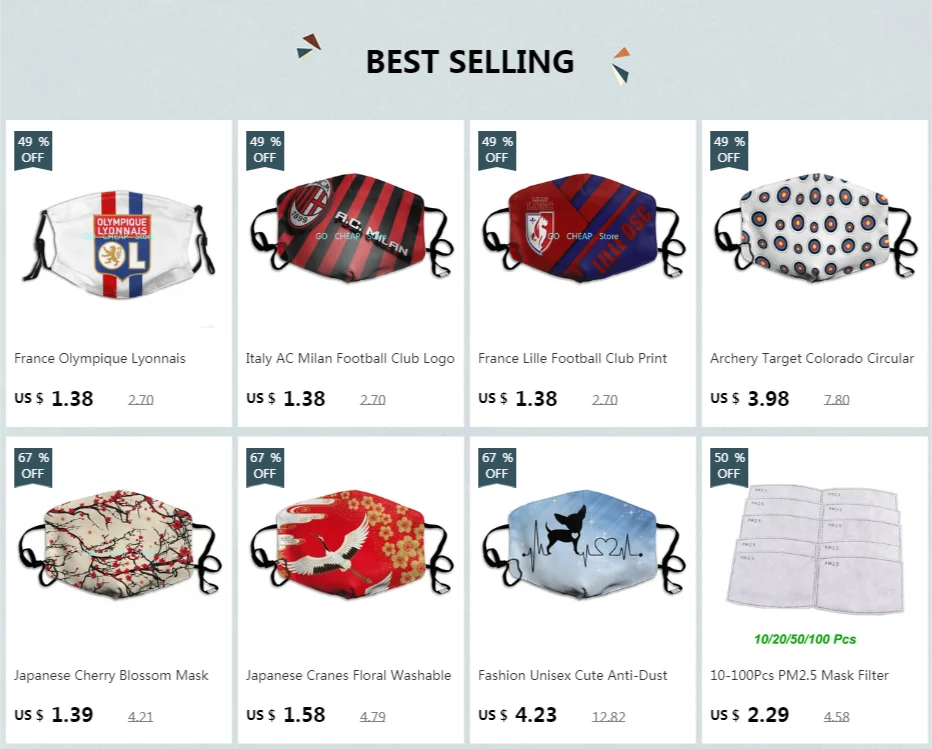The image size is (932, 749).
Task: Click France Olympique Lyonnais product title
Action: [100, 358]
